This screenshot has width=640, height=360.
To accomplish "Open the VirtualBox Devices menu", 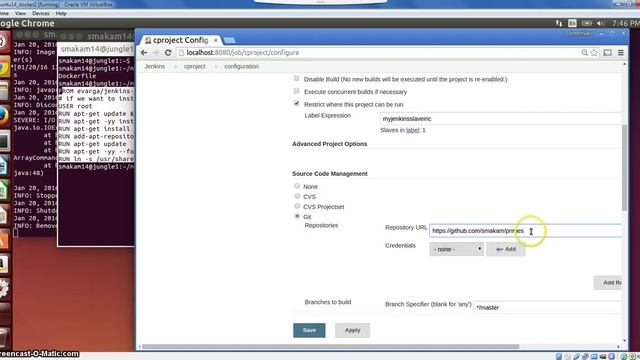I will (40, 13).
